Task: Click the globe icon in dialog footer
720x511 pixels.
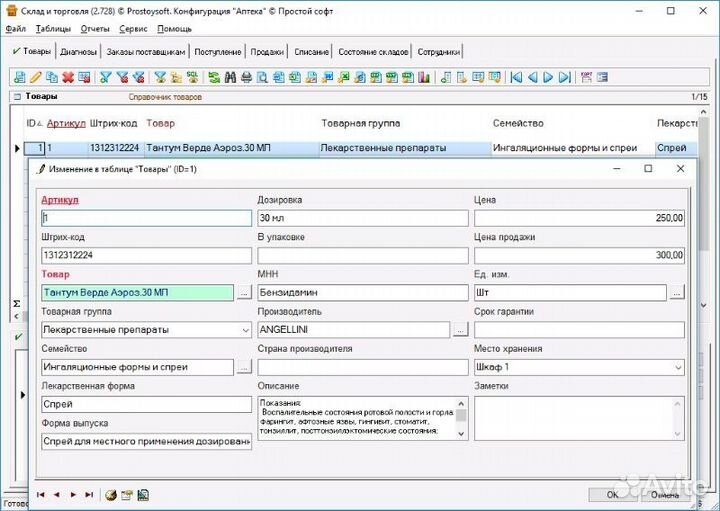Action: pyautogui.click(x=110, y=494)
